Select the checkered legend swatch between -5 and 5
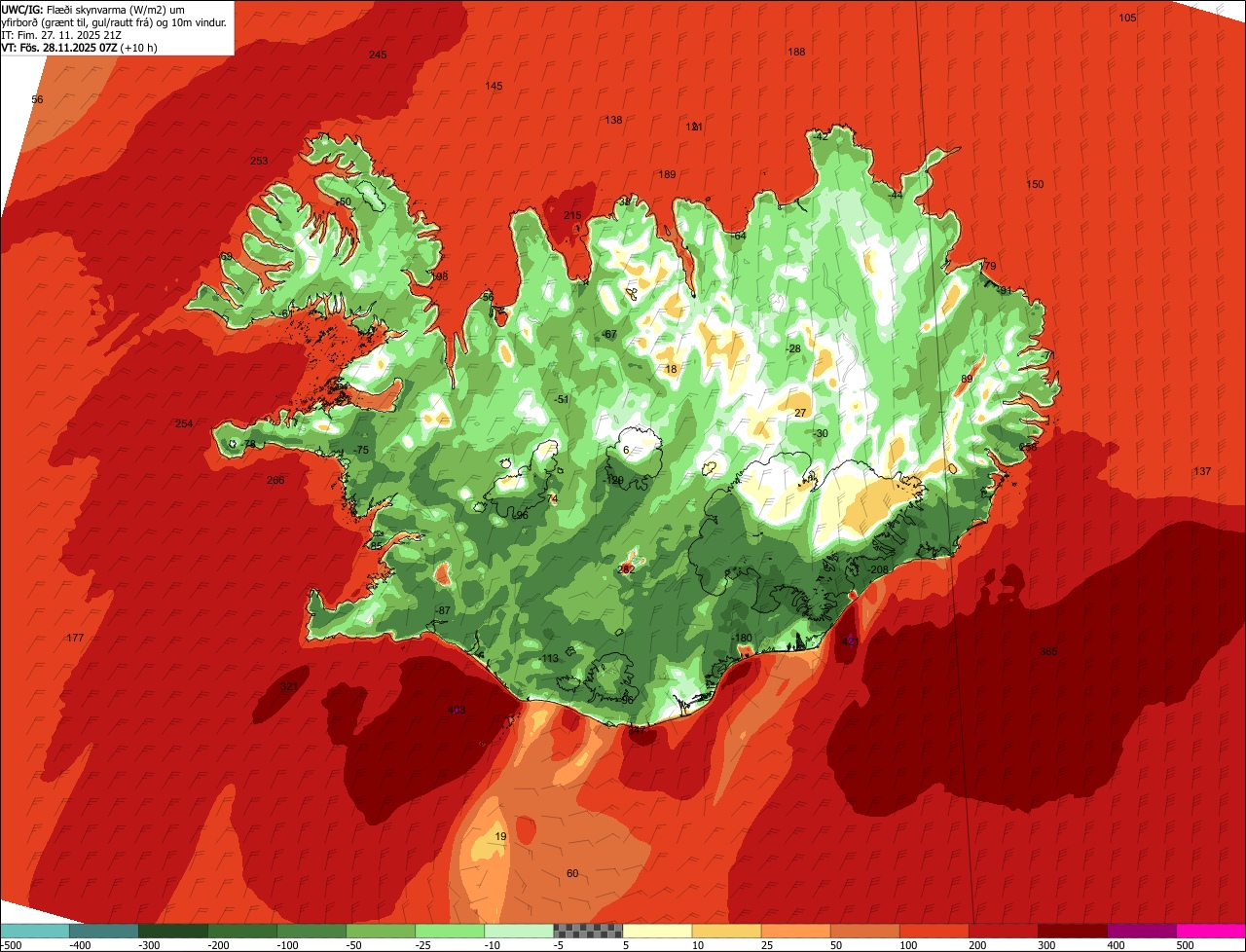The width and height of the screenshot is (1246, 952). (588, 931)
